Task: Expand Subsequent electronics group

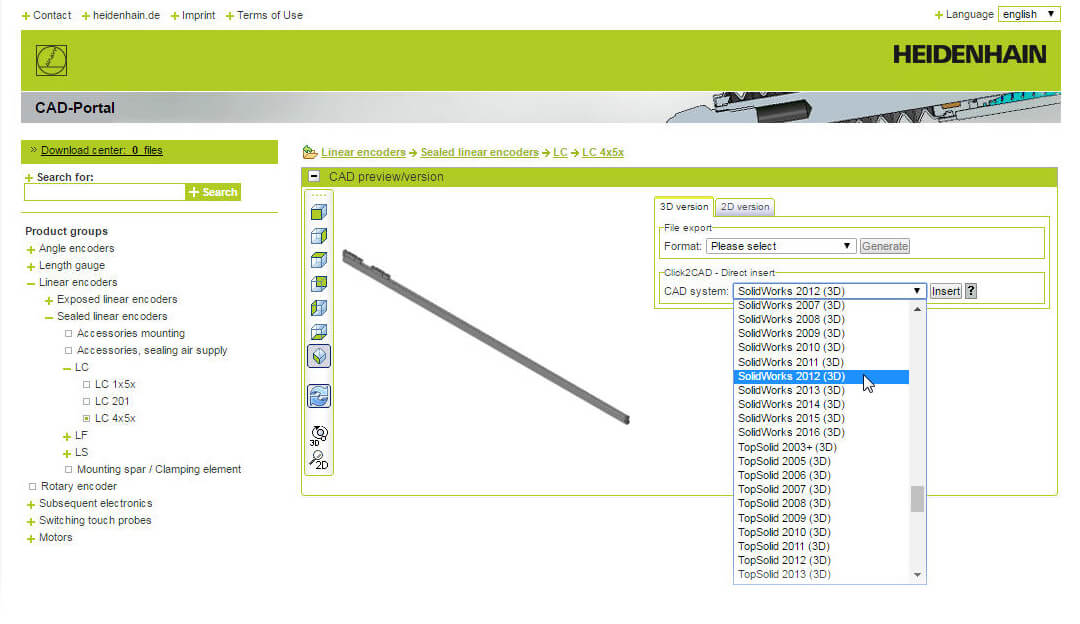Action: point(30,504)
